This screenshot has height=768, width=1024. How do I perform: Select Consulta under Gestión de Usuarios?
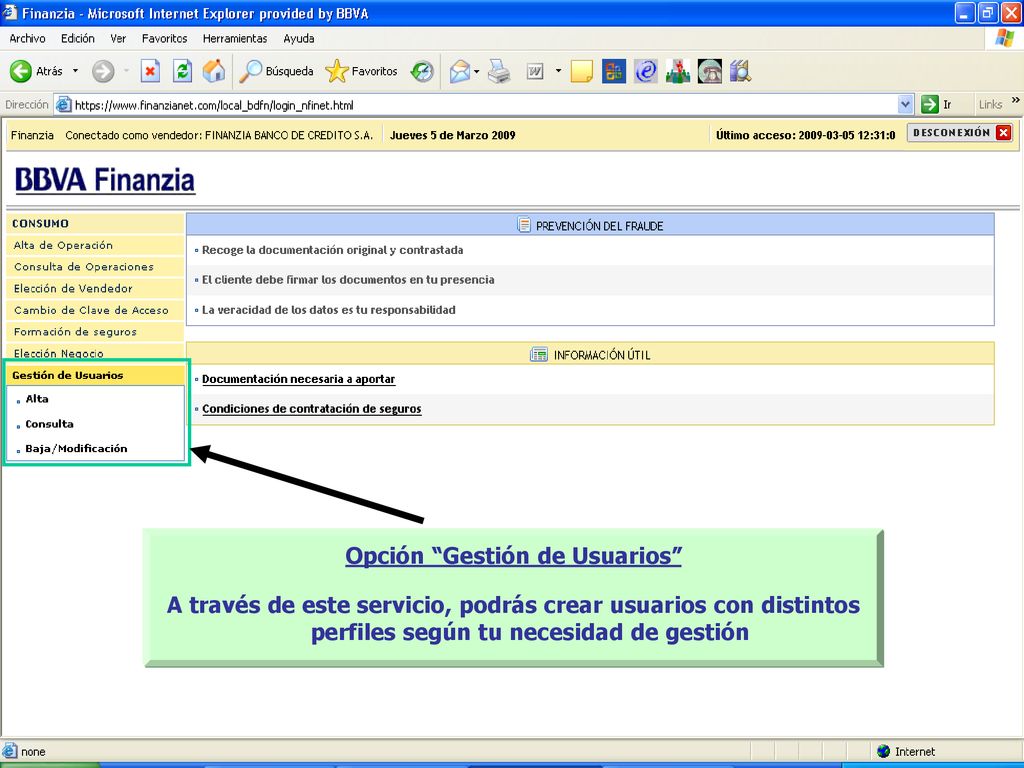tap(50, 424)
